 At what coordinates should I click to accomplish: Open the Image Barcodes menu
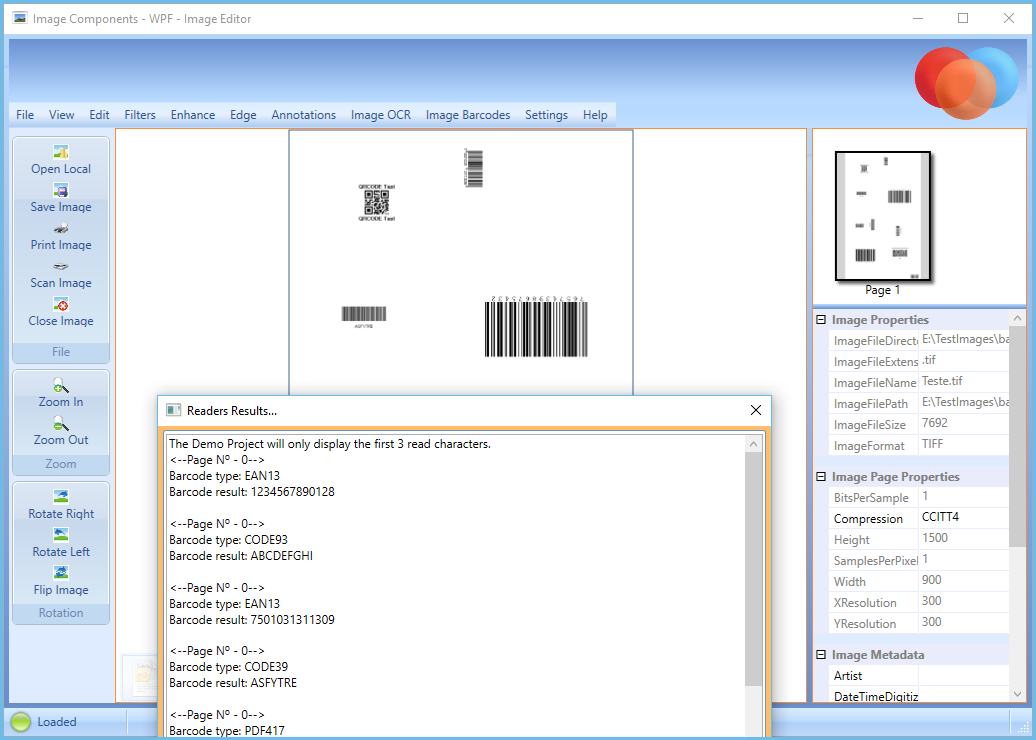468,115
